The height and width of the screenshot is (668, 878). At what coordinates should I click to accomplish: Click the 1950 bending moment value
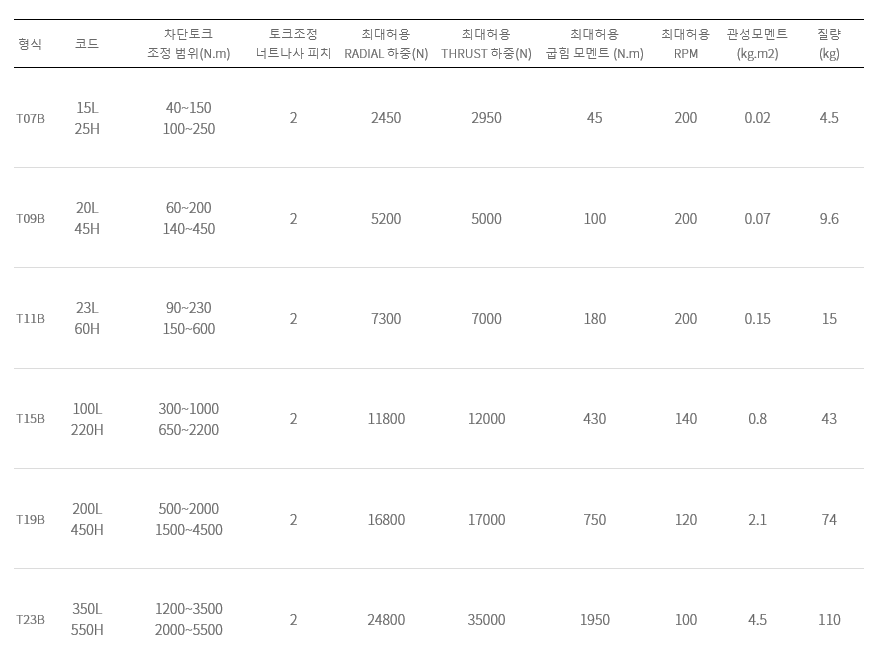pyautogui.click(x=595, y=620)
